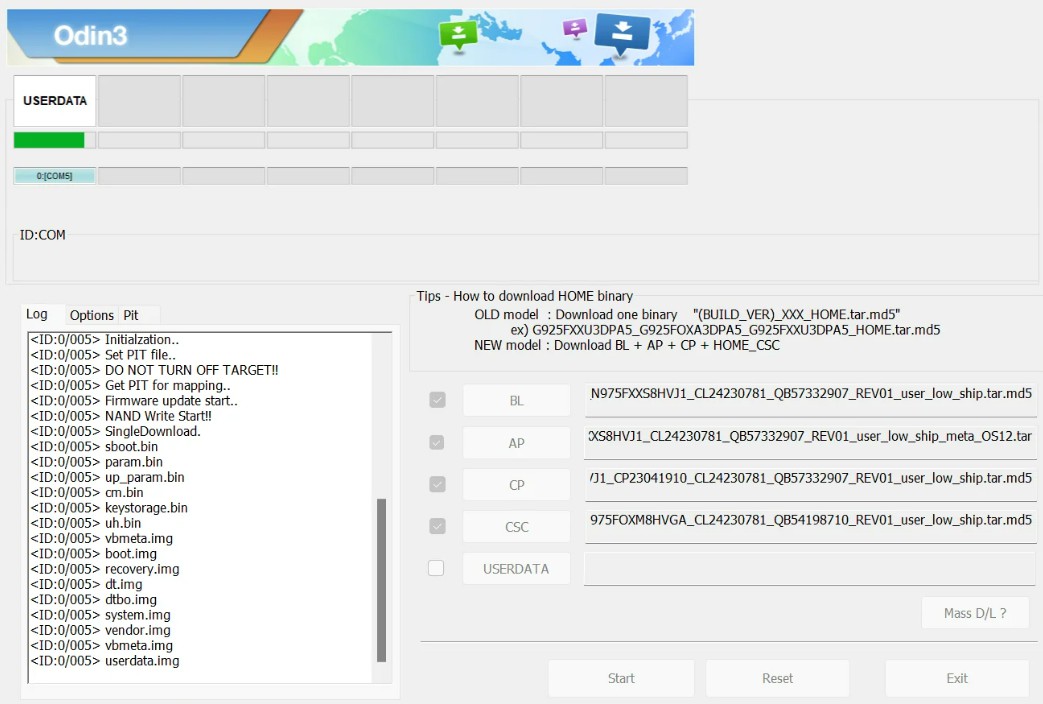1043x704 pixels.
Task: Browse for a CP firmware file
Action: [x=516, y=485]
